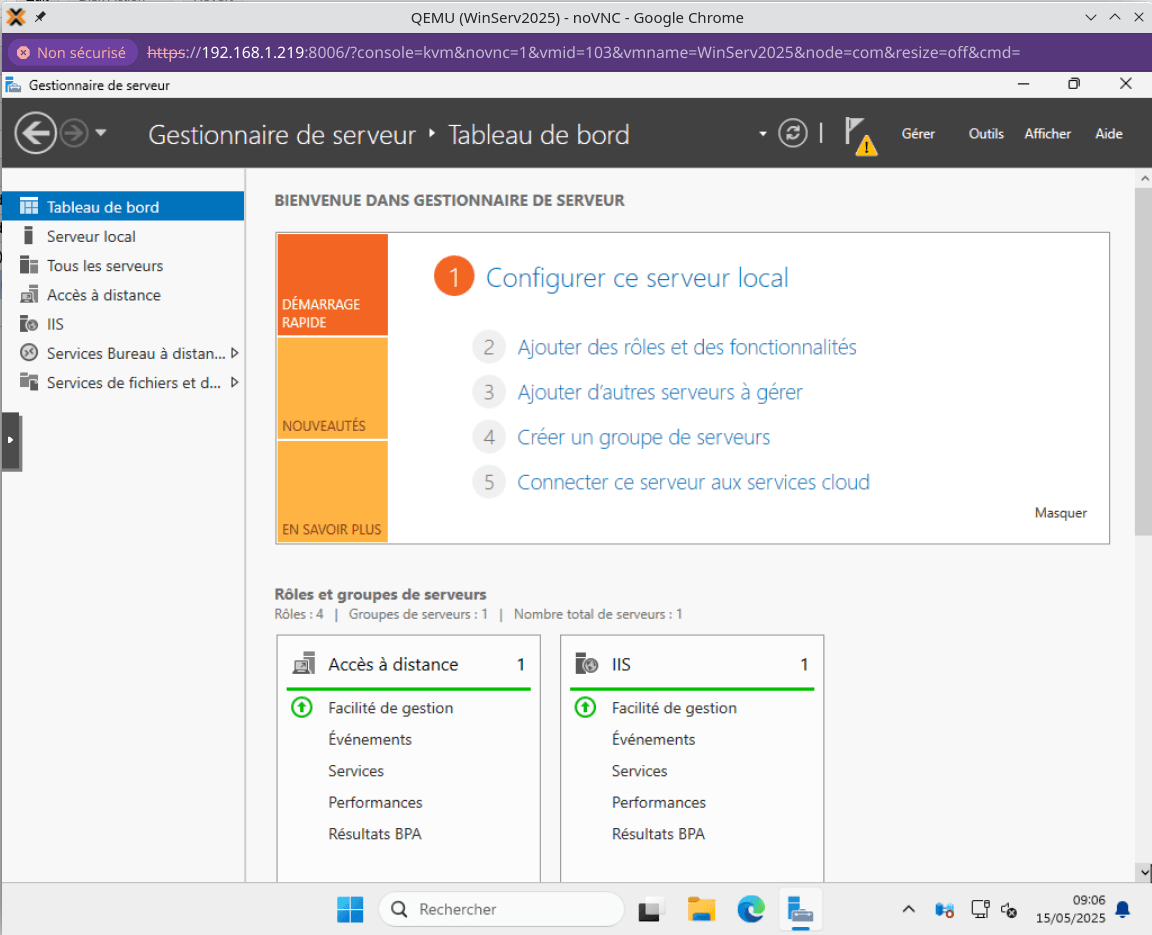Click scrollbar down arrow at bottom
Screen dimensions: 1152x935
(x=1144, y=872)
